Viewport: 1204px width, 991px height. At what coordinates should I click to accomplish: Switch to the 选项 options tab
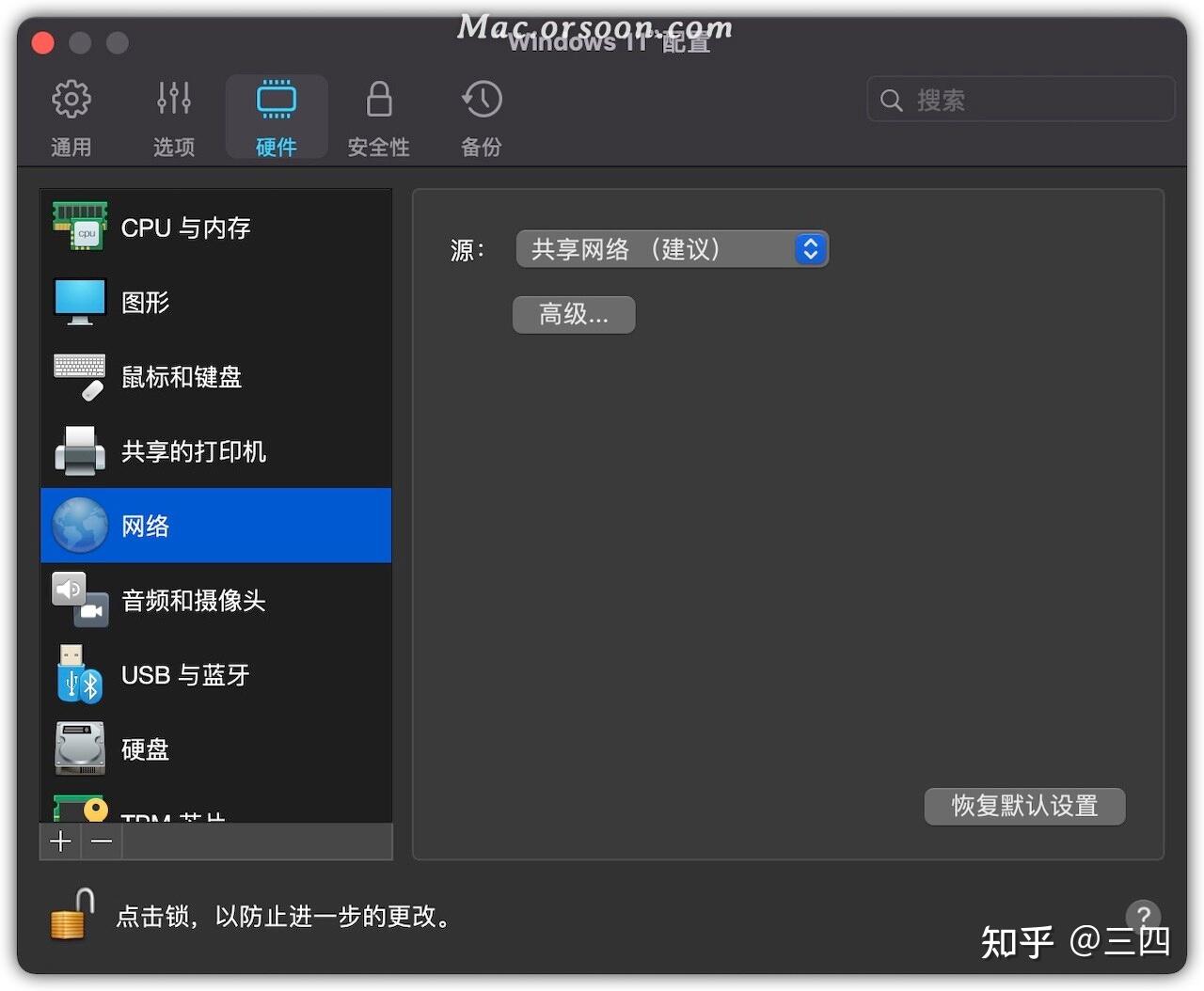[174, 118]
